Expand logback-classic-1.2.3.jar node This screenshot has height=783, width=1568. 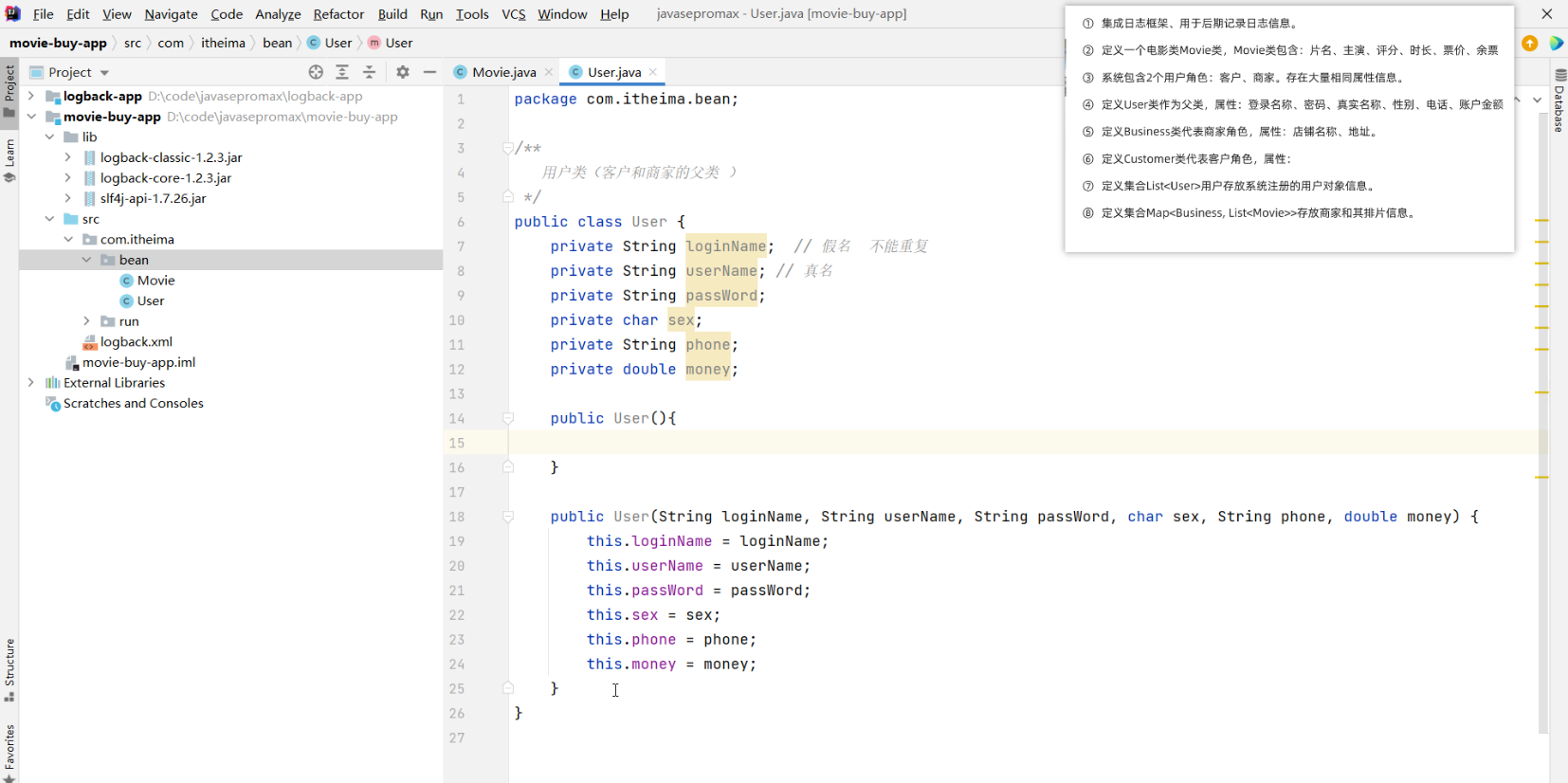[x=68, y=157]
